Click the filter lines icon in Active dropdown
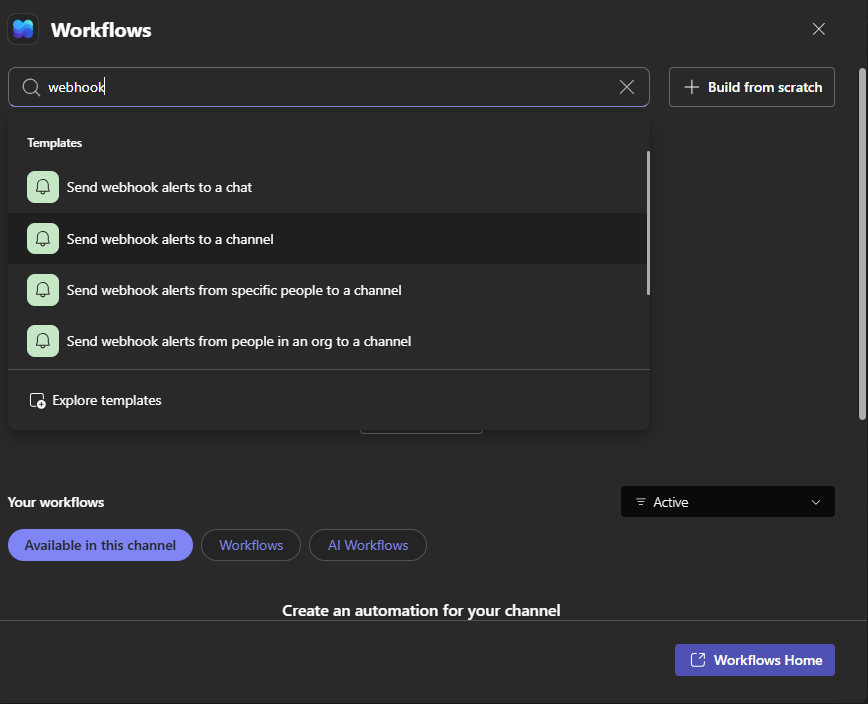Image resolution: width=868 pixels, height=704 pixels. pos(640,502)
